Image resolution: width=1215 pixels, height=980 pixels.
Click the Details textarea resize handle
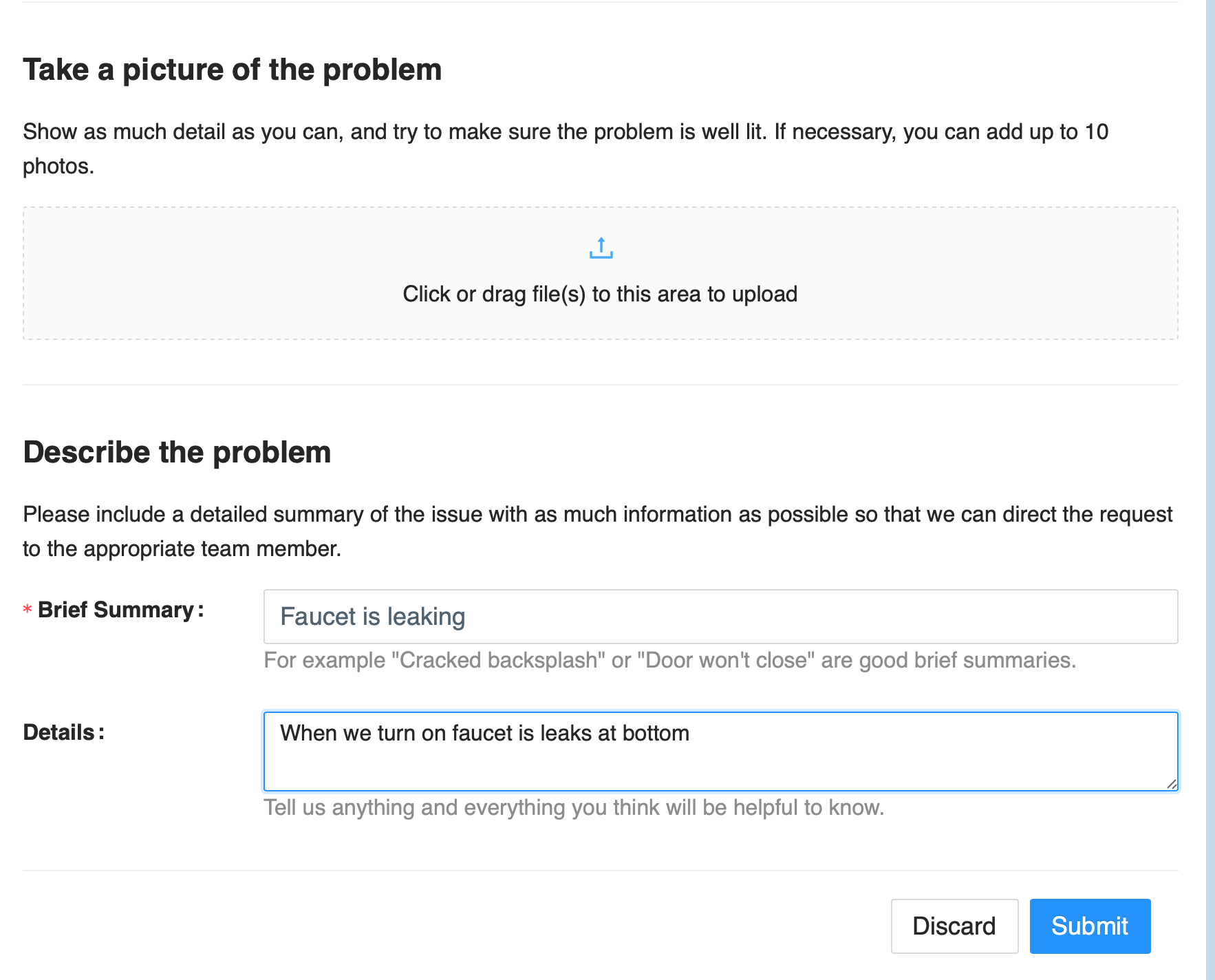coord(1172,784)
